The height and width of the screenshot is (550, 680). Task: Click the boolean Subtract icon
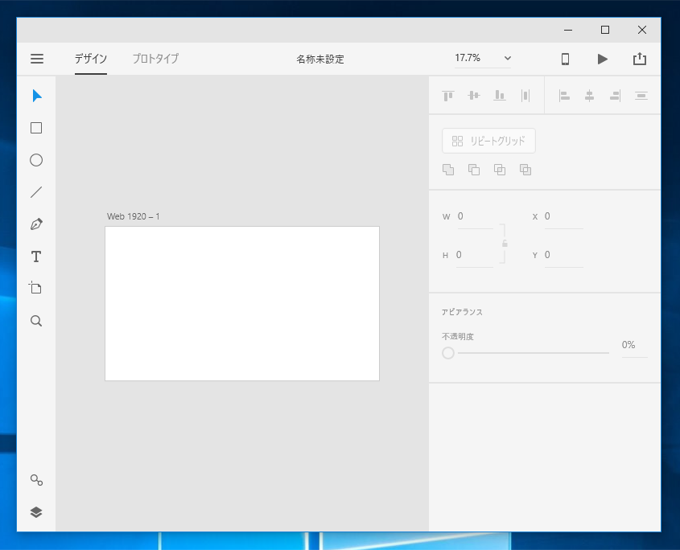point(474,170)
